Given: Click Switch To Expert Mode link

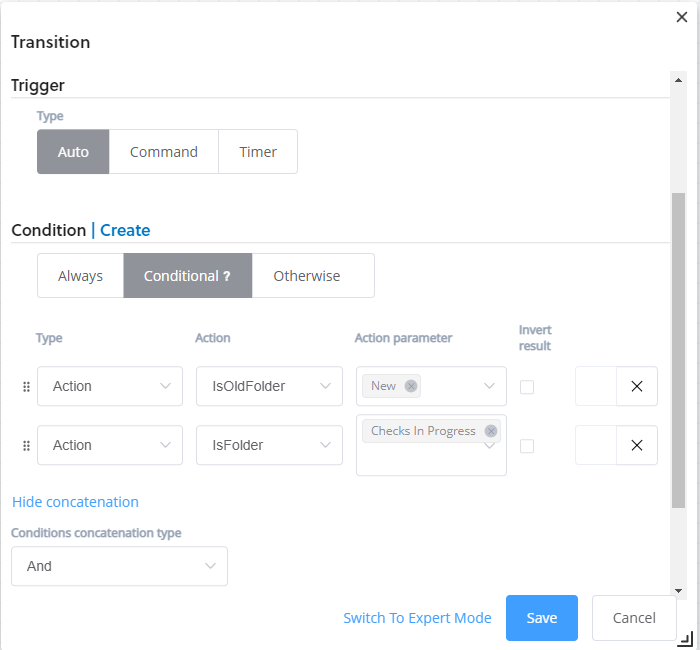Looking at the screenshot, I should (x=417, y=618).
